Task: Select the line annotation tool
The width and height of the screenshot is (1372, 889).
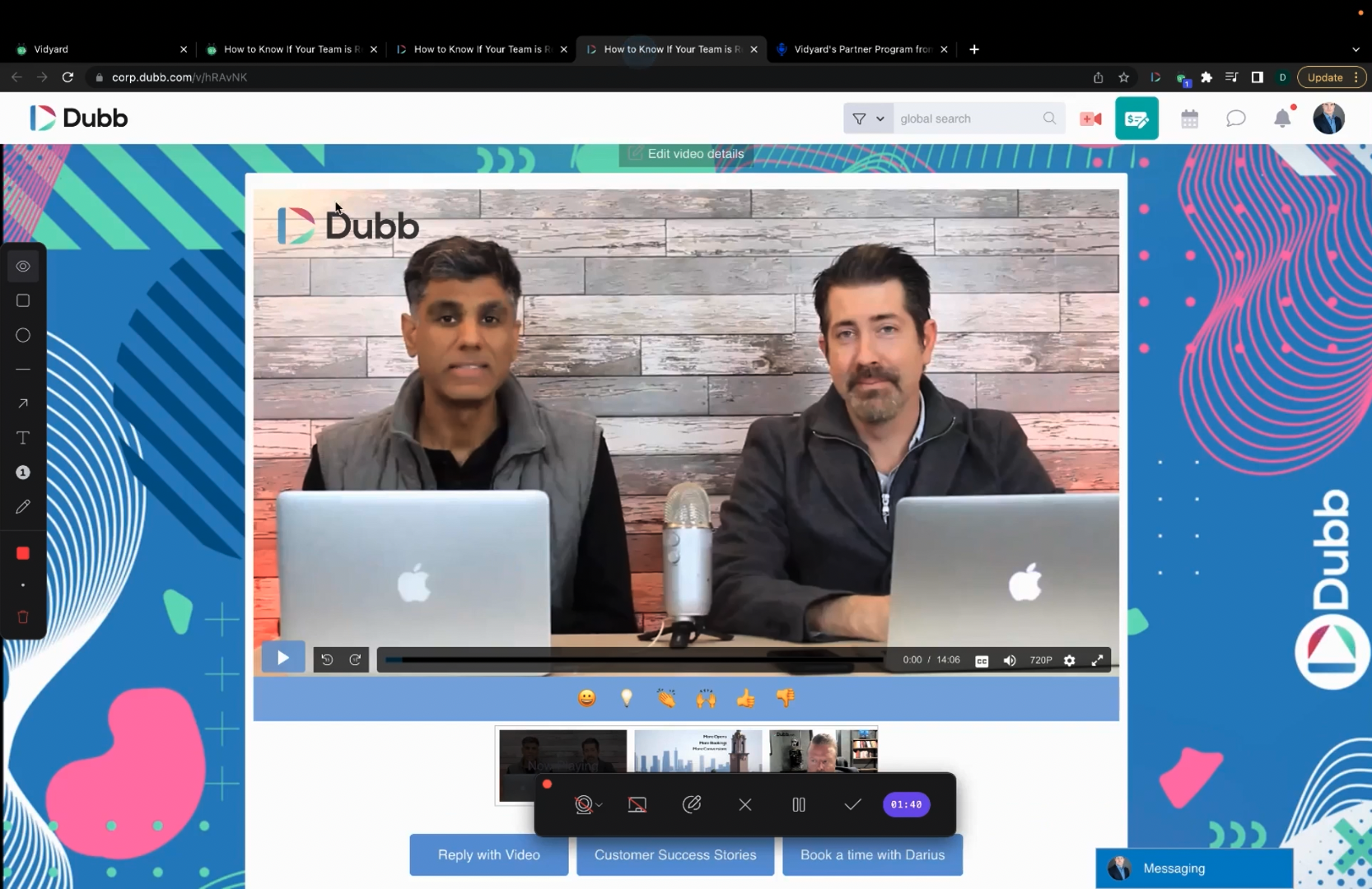Action: (23, 370)
